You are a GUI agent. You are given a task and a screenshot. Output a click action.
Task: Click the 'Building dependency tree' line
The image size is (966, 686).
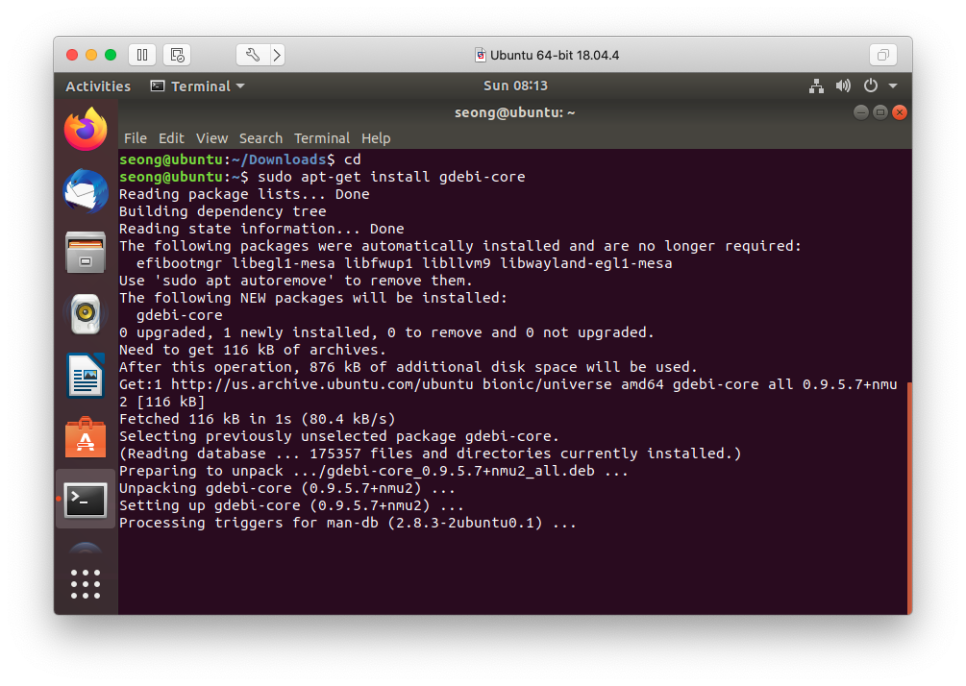point(222,211)
